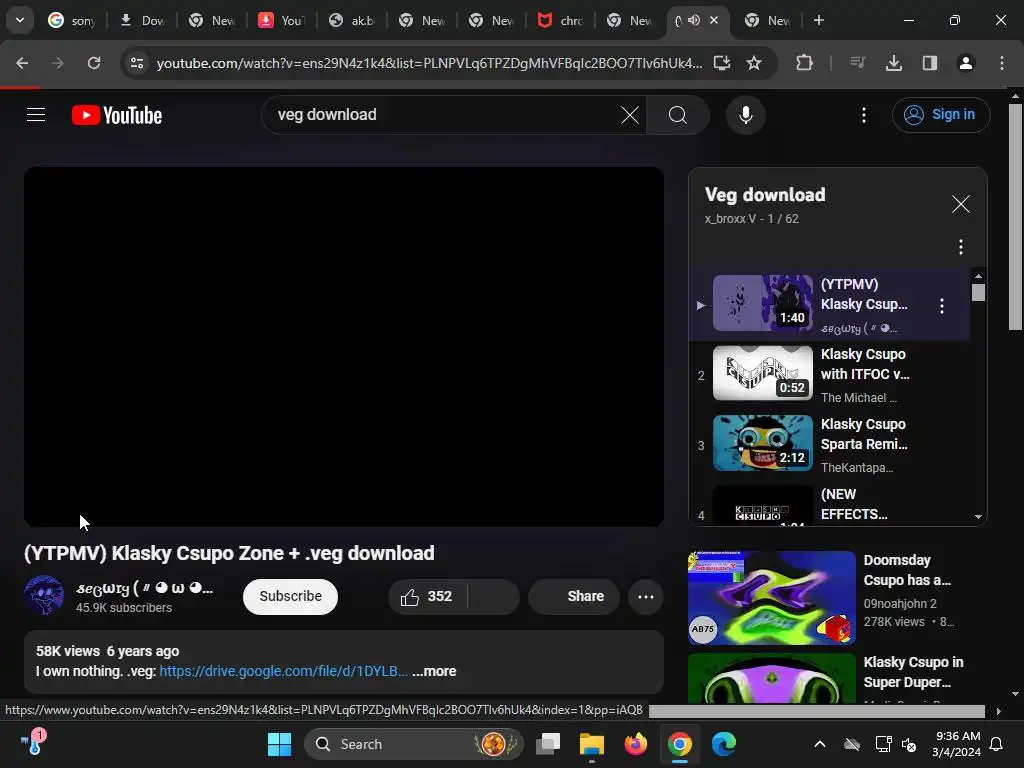Expand description with ...more
This screenshot has height=768, width=1024.
pos(434,671)
